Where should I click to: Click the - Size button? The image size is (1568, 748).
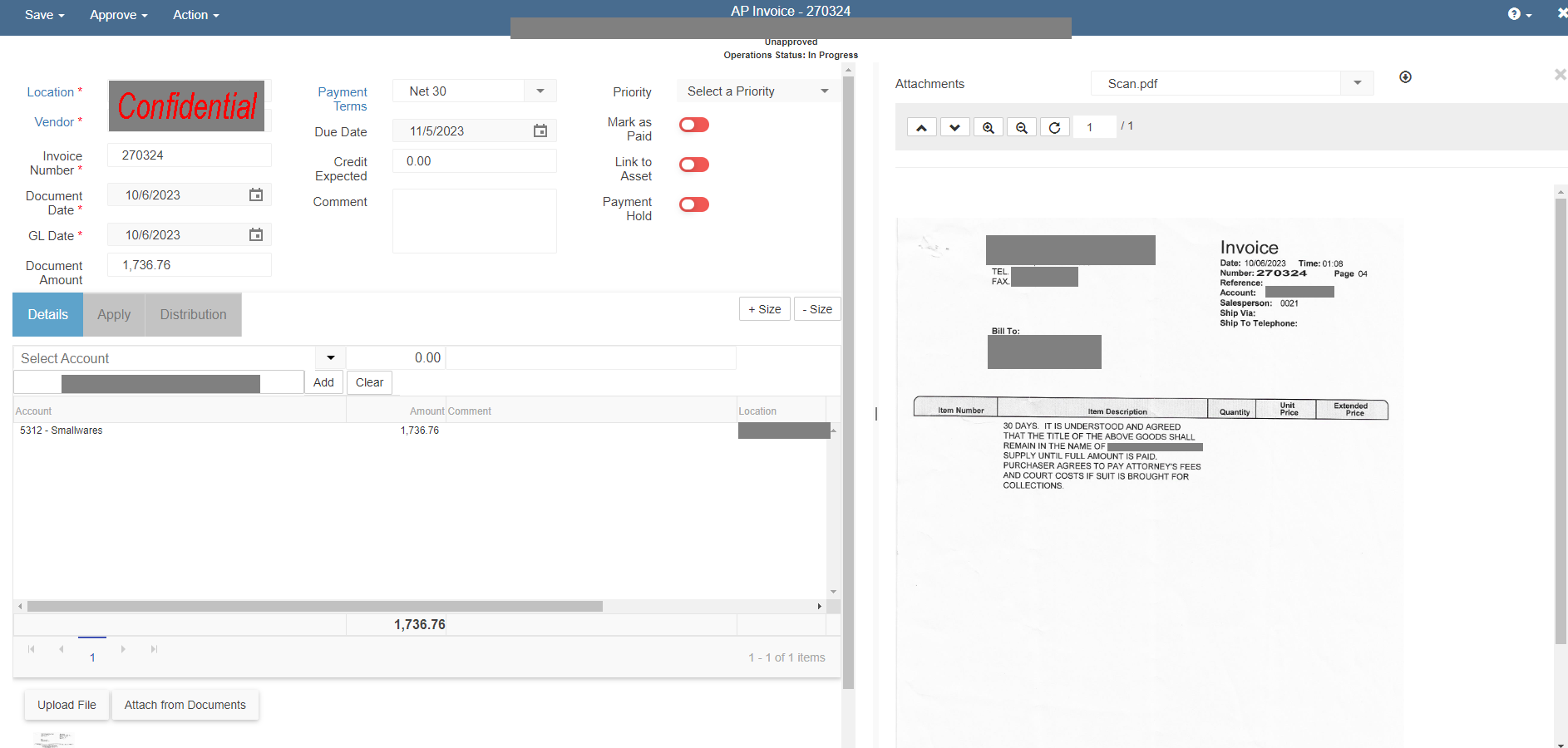pos(817,309)
